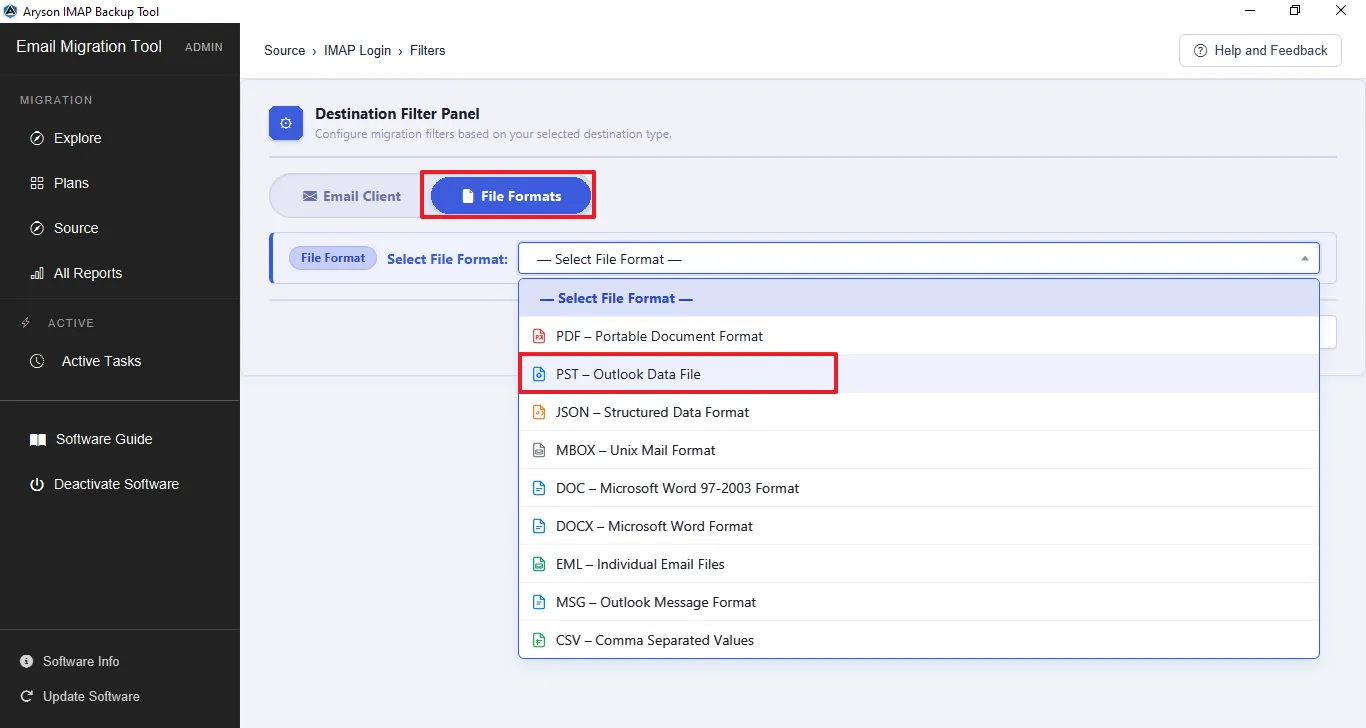The image size is (1366, 728).
Task: Click the Destination Filter Panel gear icon
Action: point(286,124)
